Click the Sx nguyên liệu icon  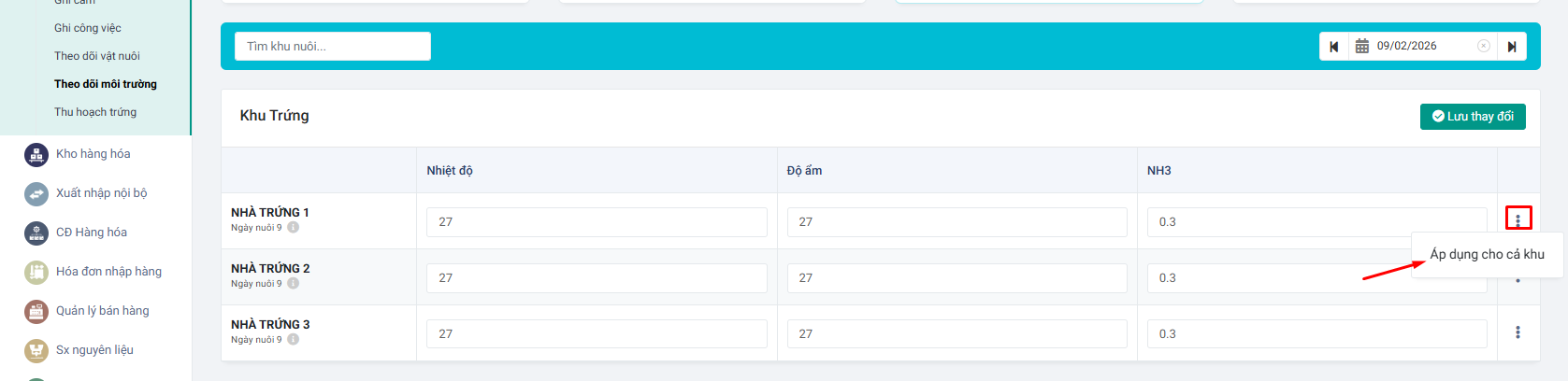pyautogui.click(x=36, y=351)
